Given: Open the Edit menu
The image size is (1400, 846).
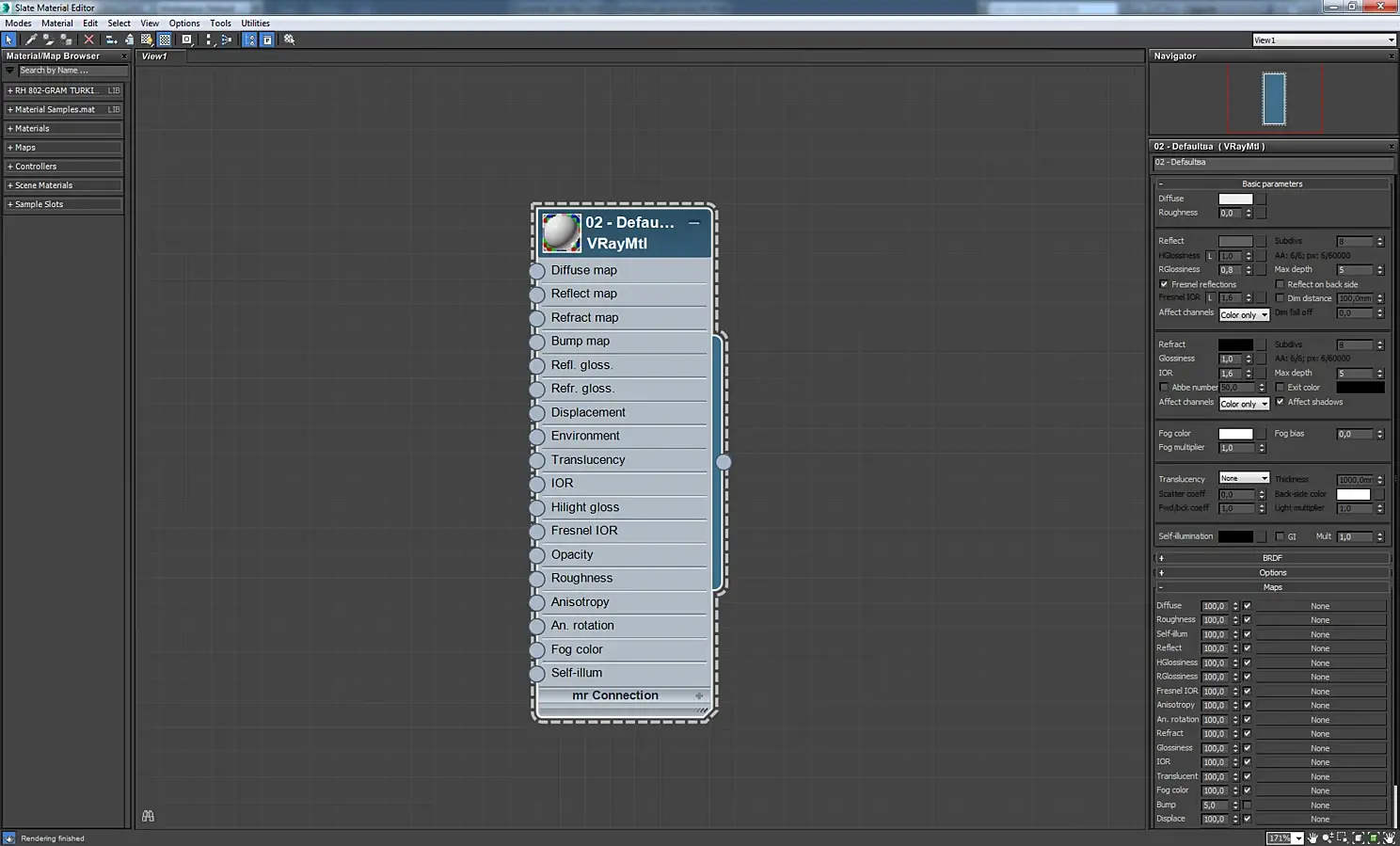Looking at the screenshot, I should click(90, 24).
